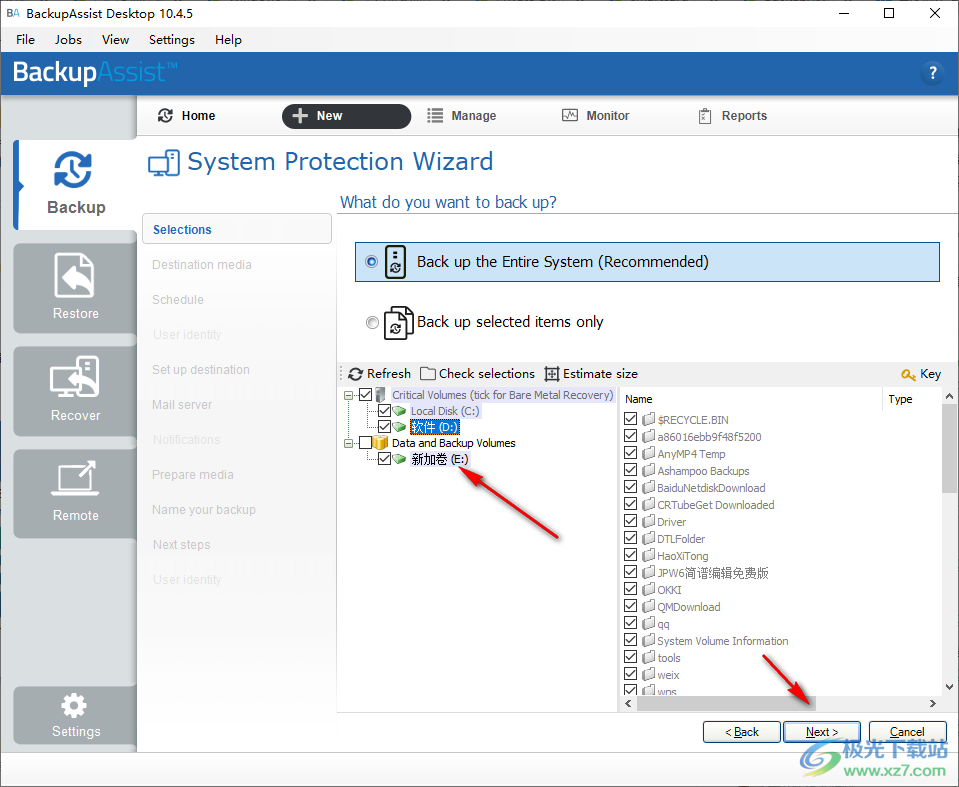Uncheck the HaoXiTong folder checkbox
The width and height of the screenshot is (959, 787).
(631, 555)
